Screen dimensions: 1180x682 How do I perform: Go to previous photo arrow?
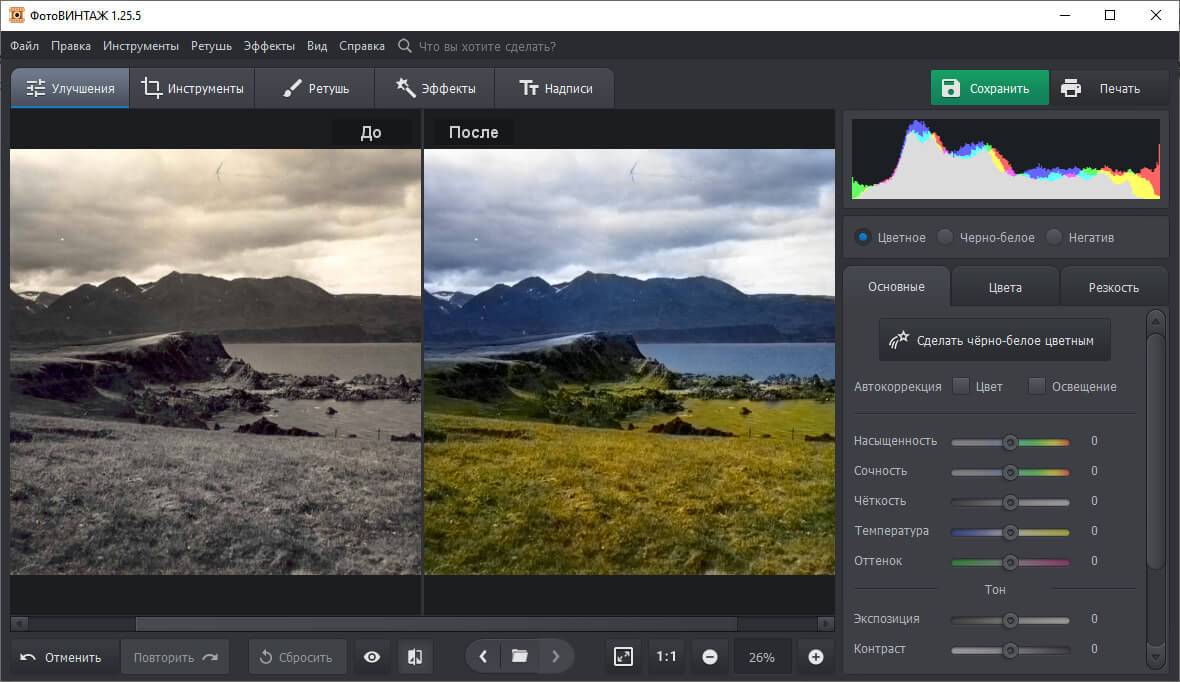pos(484,657)
